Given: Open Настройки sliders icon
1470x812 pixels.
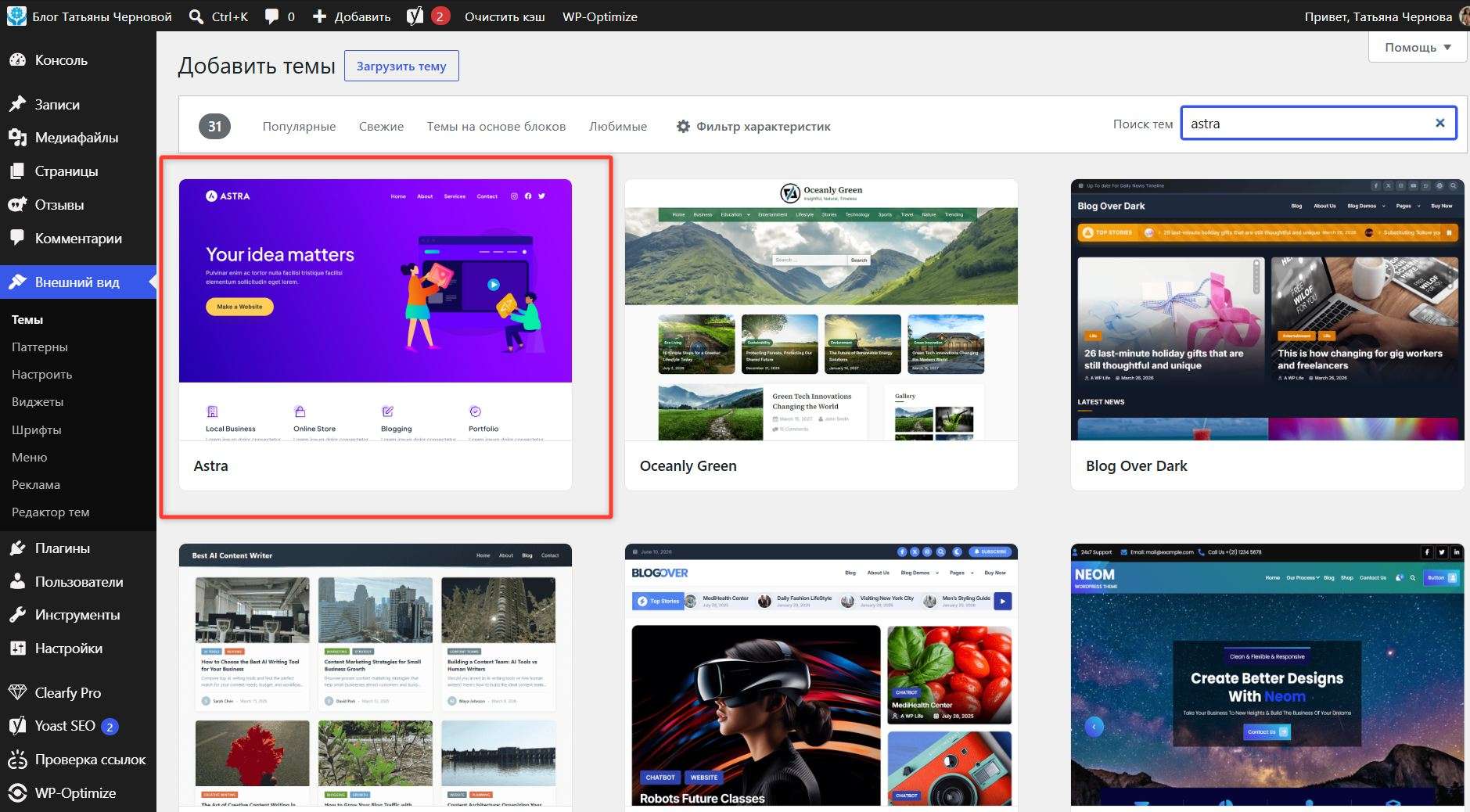Looking at the screenshot, I should click(x=17, y=649).
